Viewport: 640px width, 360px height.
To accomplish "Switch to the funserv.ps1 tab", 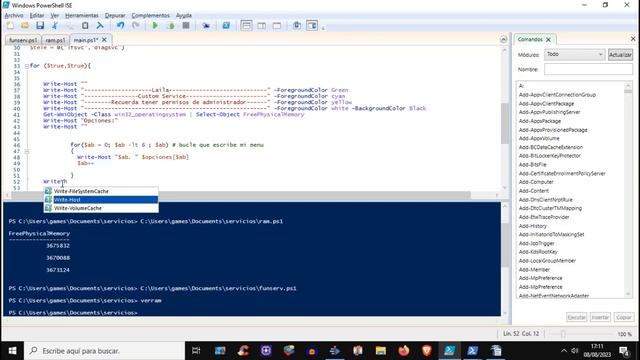I will 23,40.
